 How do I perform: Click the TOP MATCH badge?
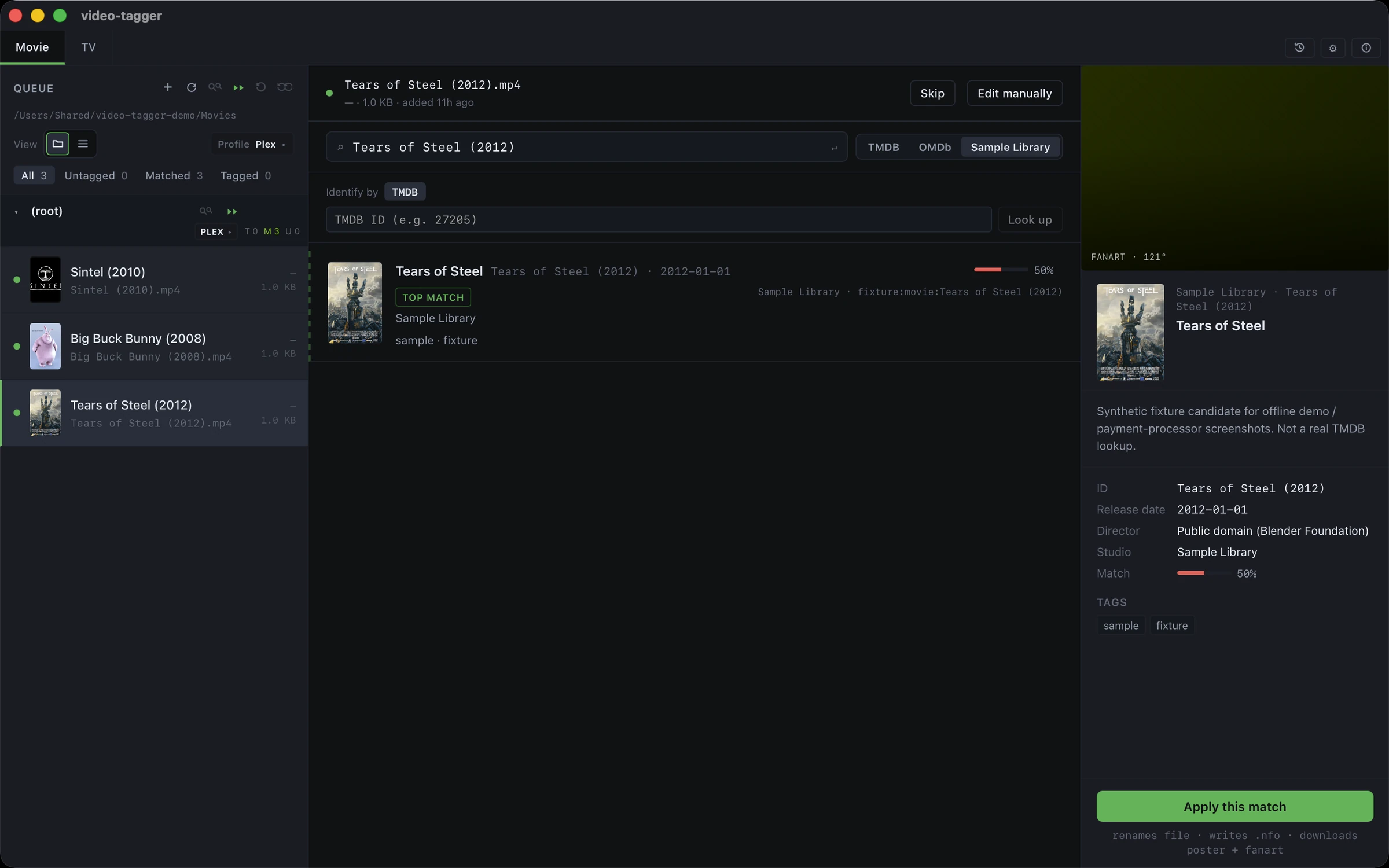click(433, 297)
